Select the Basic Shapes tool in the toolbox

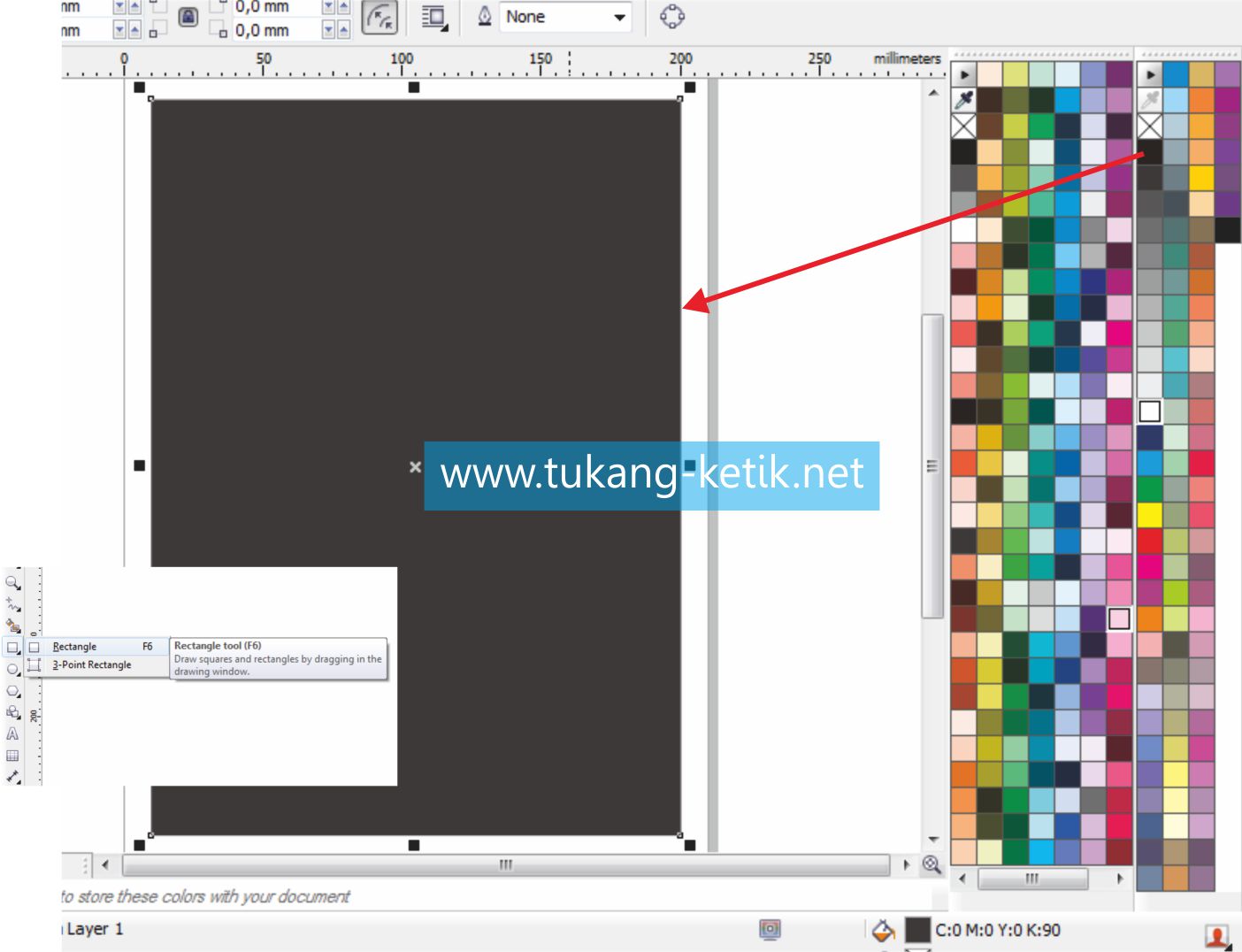(12, 712)
